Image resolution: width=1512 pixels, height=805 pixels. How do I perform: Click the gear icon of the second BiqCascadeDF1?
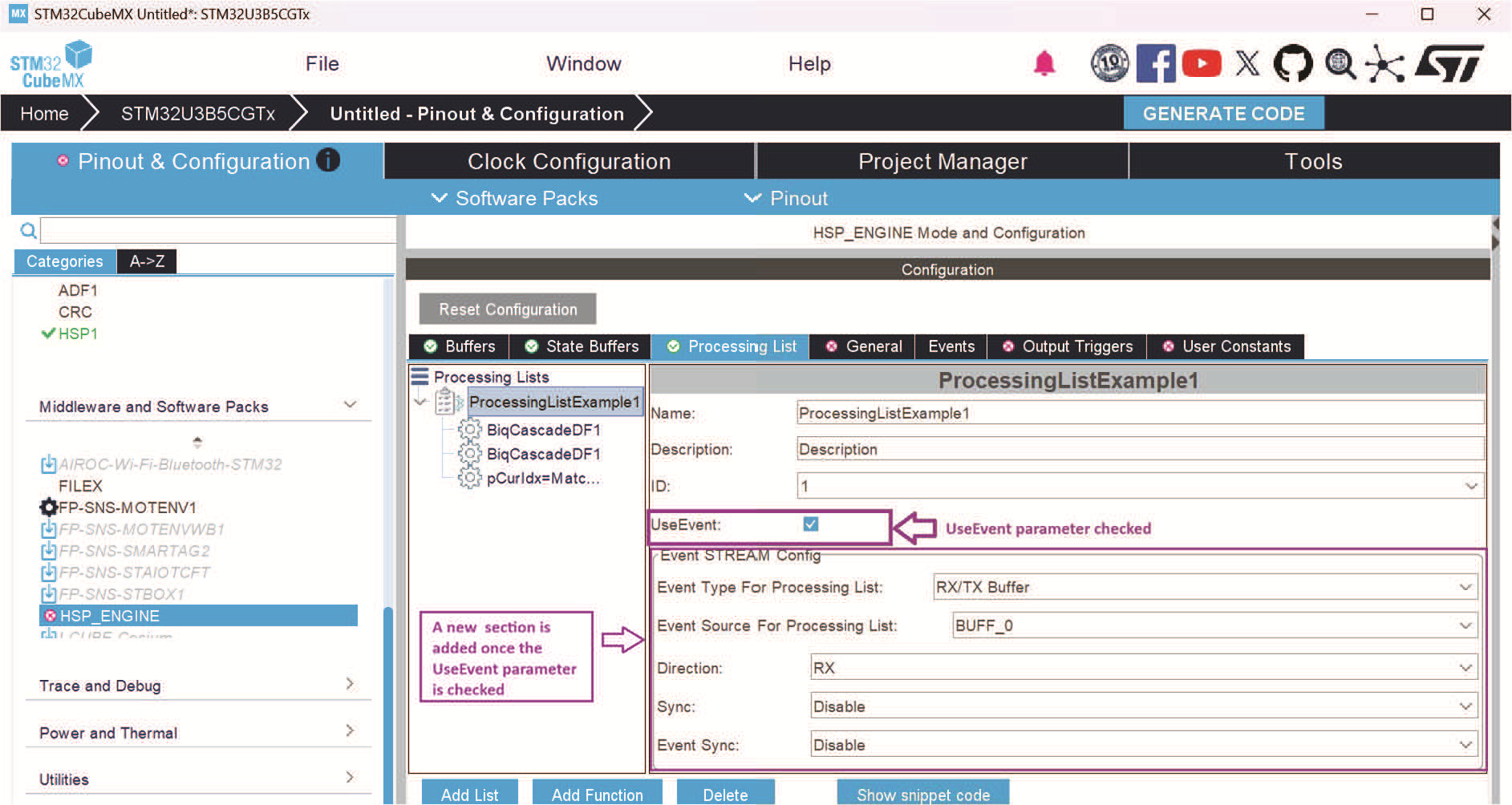point(469,454)
